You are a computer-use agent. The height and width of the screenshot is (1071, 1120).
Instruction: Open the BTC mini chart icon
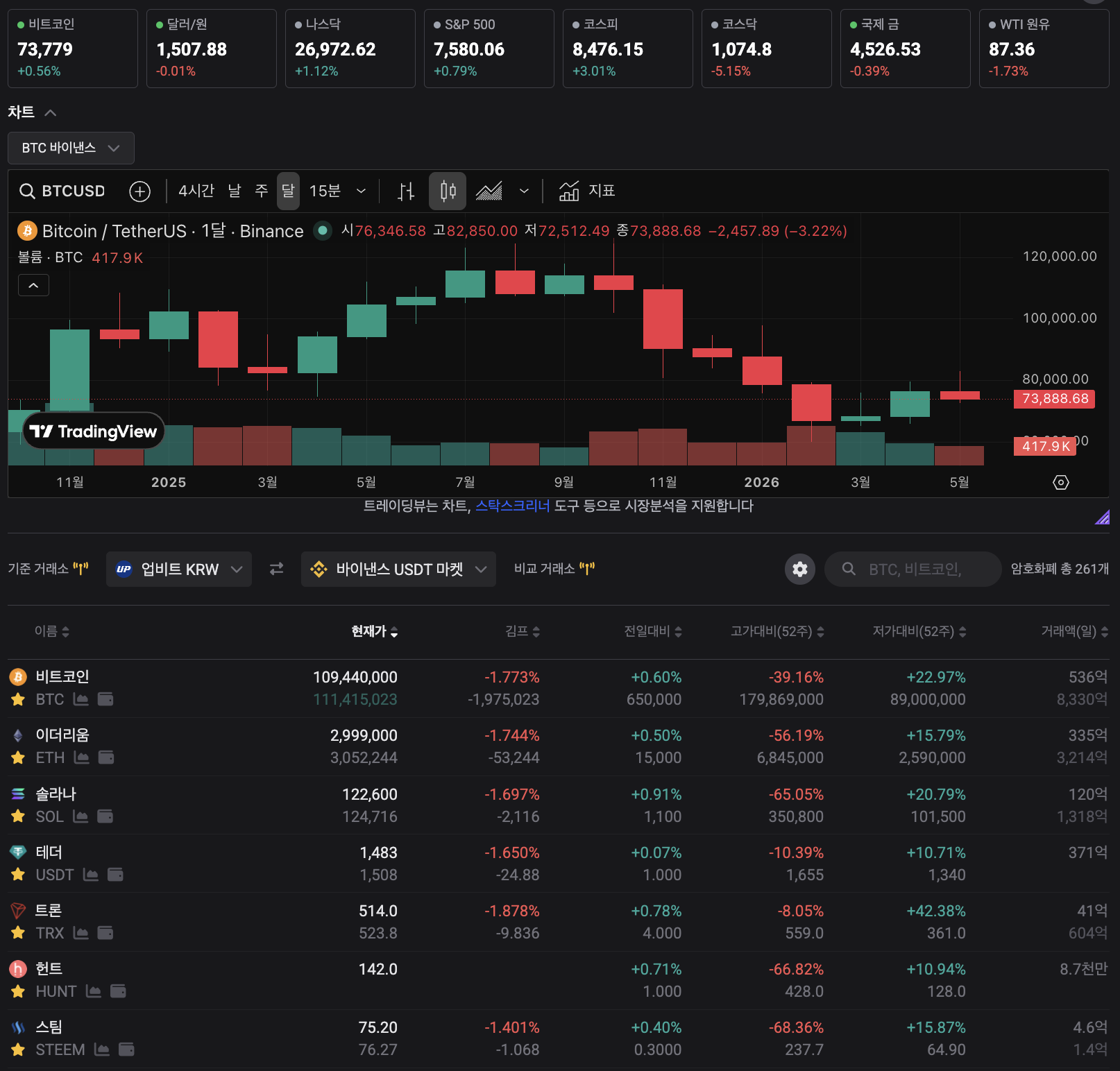click(x=80, y=699)
